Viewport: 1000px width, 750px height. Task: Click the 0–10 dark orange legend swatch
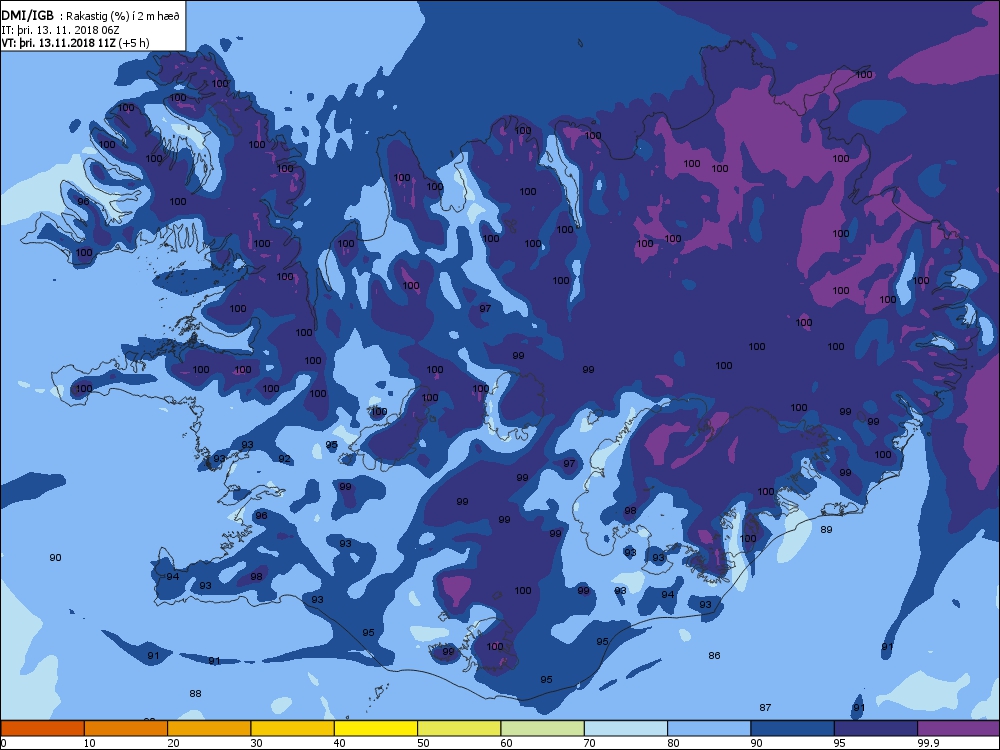click(x=42, y=728)
